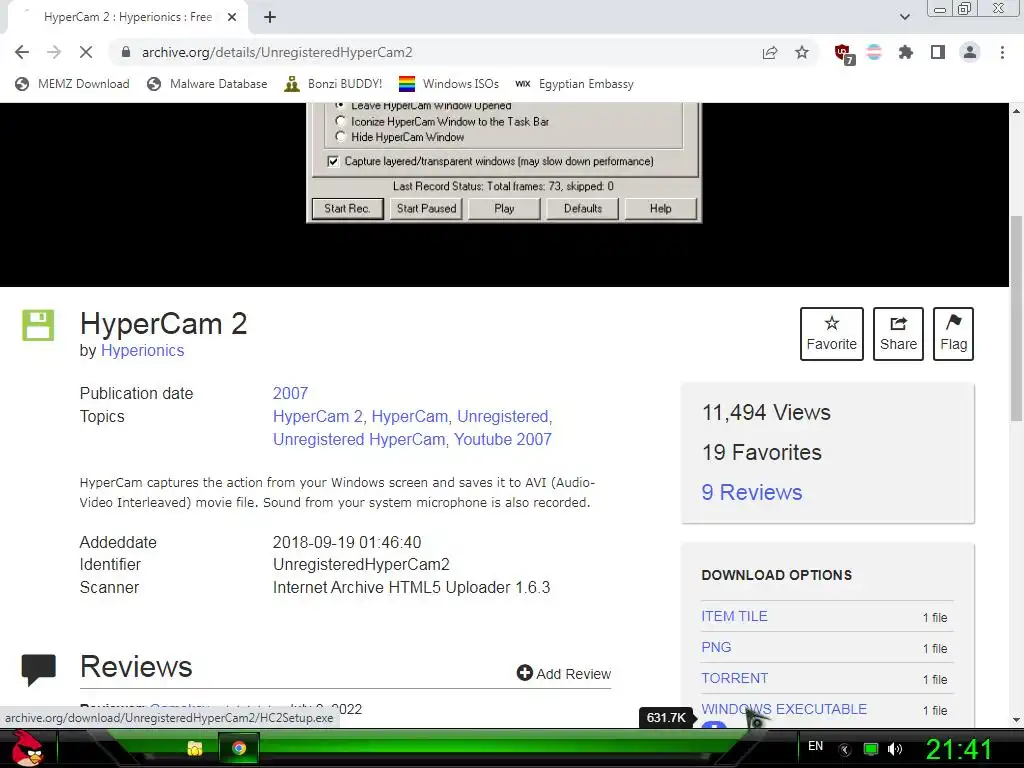This screenshot has height=768, width=1024.
Task: Open the Chrome profile avatar
Action: pyautogui.click(x=970, y=52)
